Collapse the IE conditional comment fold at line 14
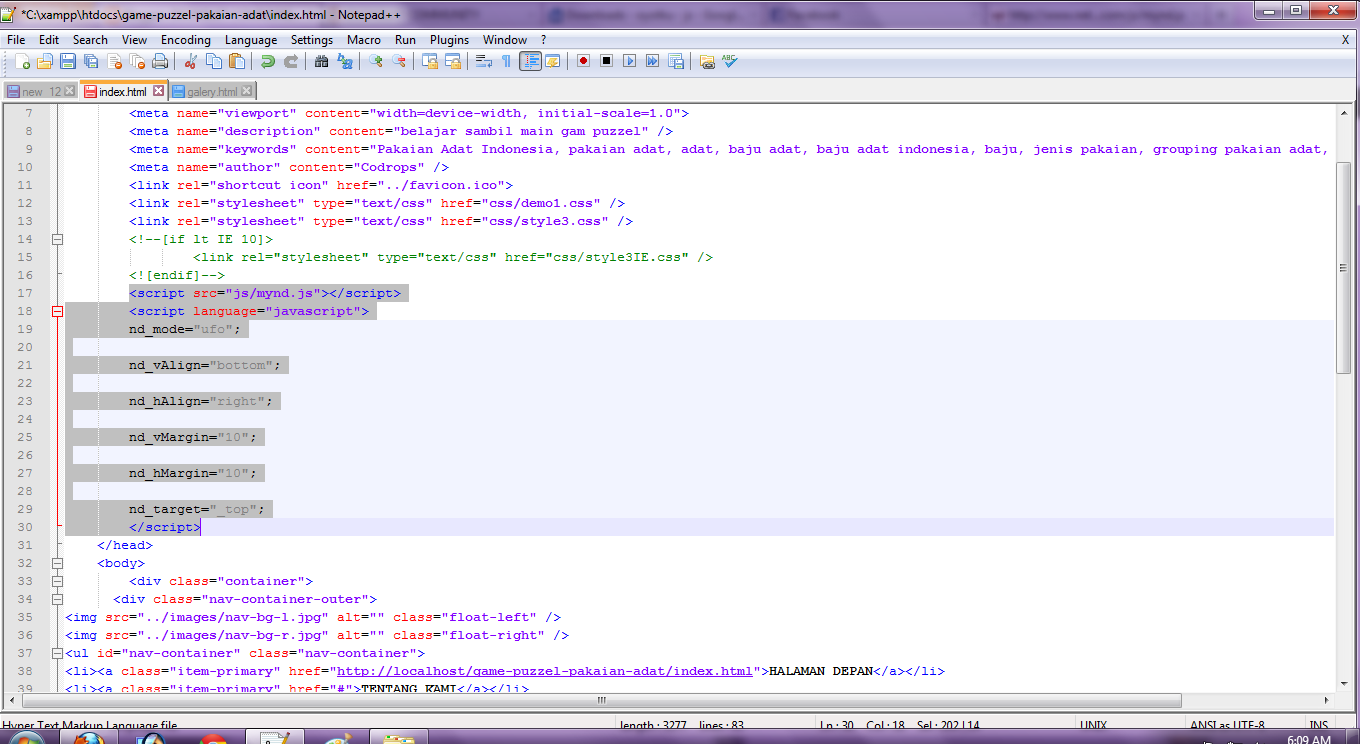 point(57,239)
